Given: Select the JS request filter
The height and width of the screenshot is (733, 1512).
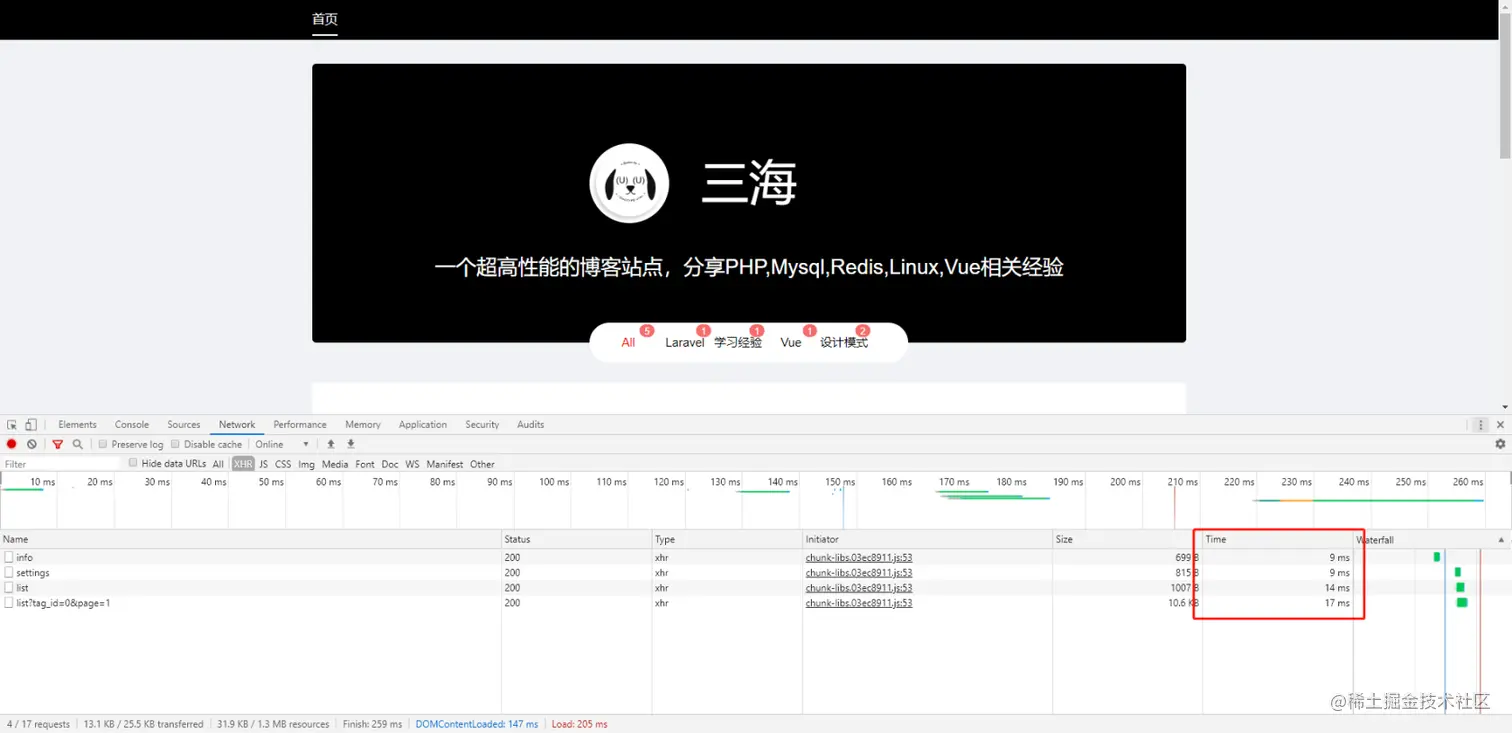Looking at the screenshot, I should point(263,463).
